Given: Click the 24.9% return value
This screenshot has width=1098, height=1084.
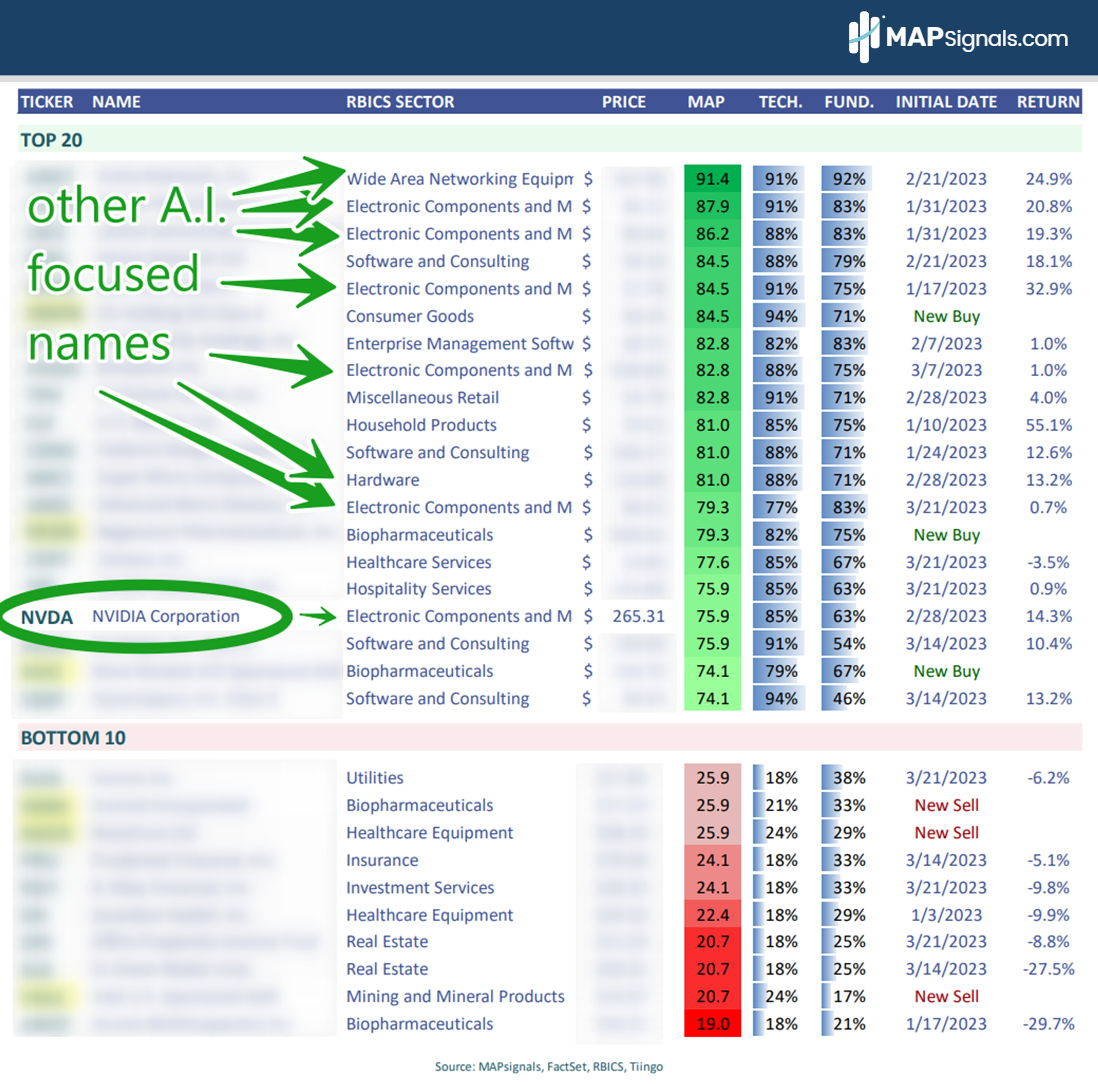Looking at the screenshot, I should click(x=1049, y=179).
